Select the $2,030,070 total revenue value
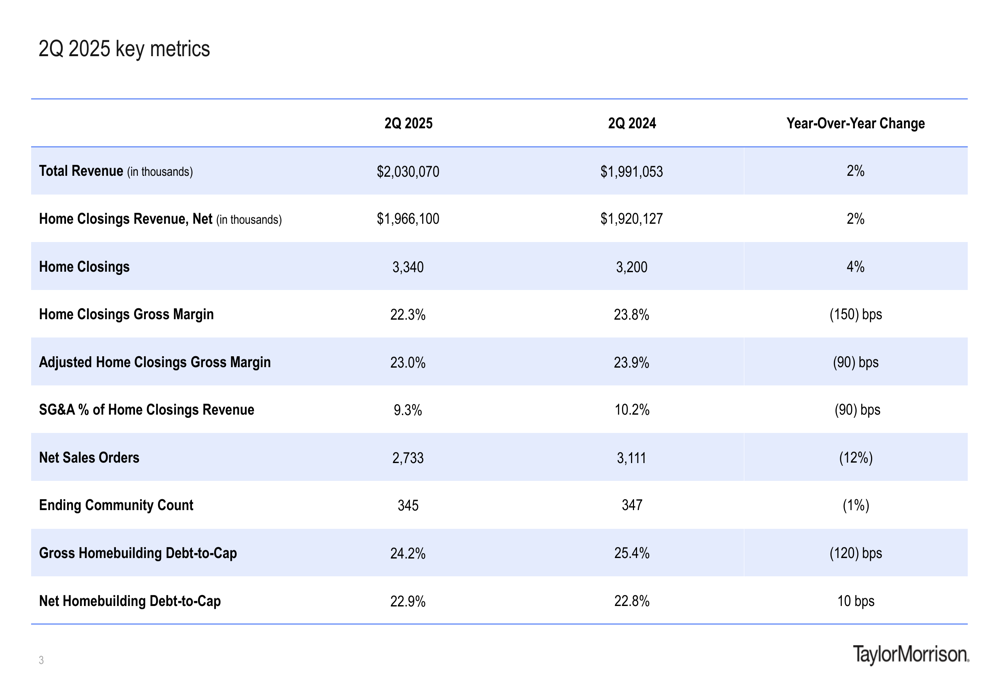 408,171
